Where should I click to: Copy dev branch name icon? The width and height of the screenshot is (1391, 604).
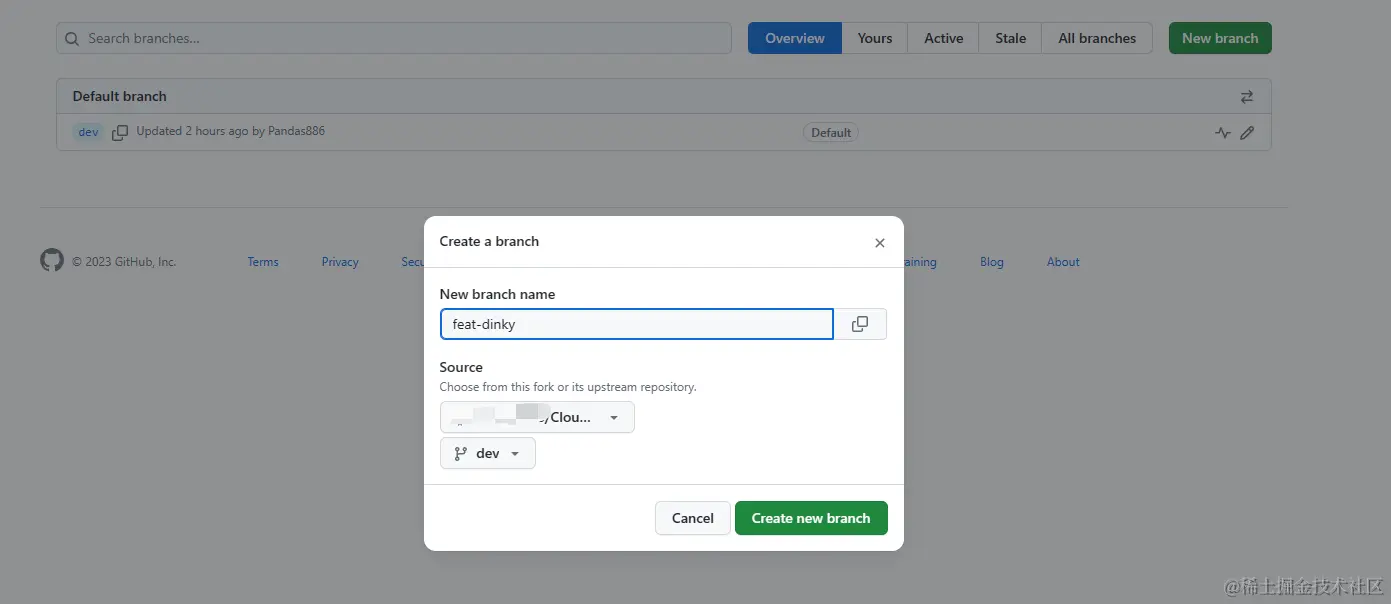pyautogui.click(x=120, y=132)
